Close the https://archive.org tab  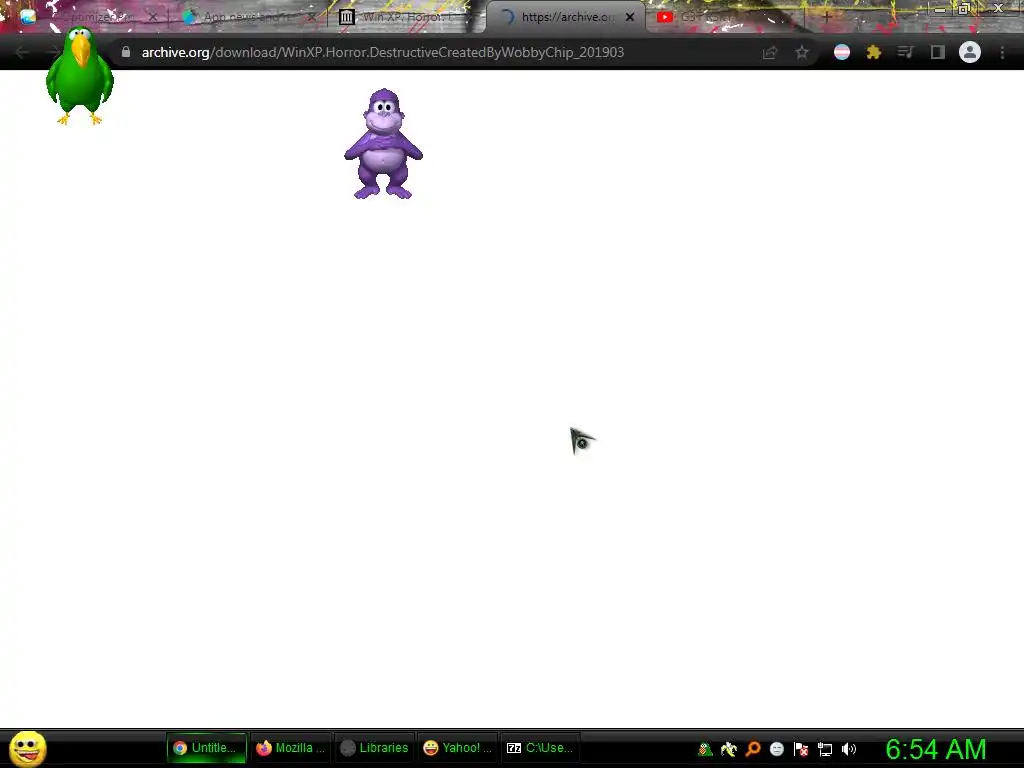(x=630, y=18)
